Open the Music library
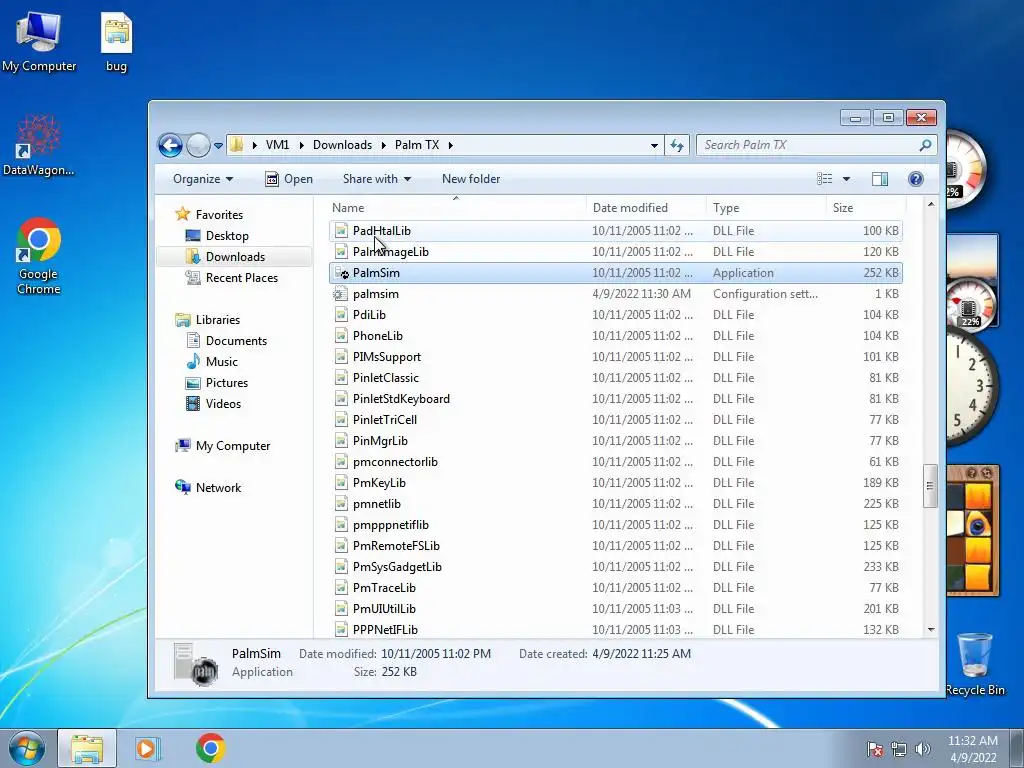 pyautogui.click(x=221, y=361)
